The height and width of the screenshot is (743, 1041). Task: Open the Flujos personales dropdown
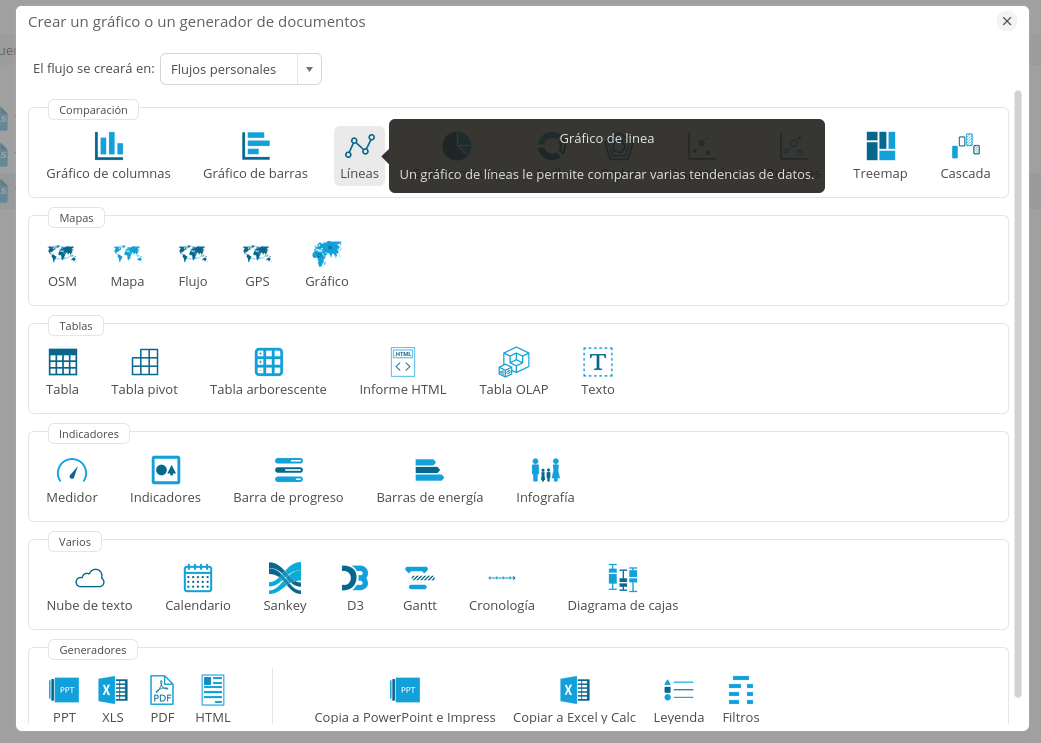click(x=240, y=69)
